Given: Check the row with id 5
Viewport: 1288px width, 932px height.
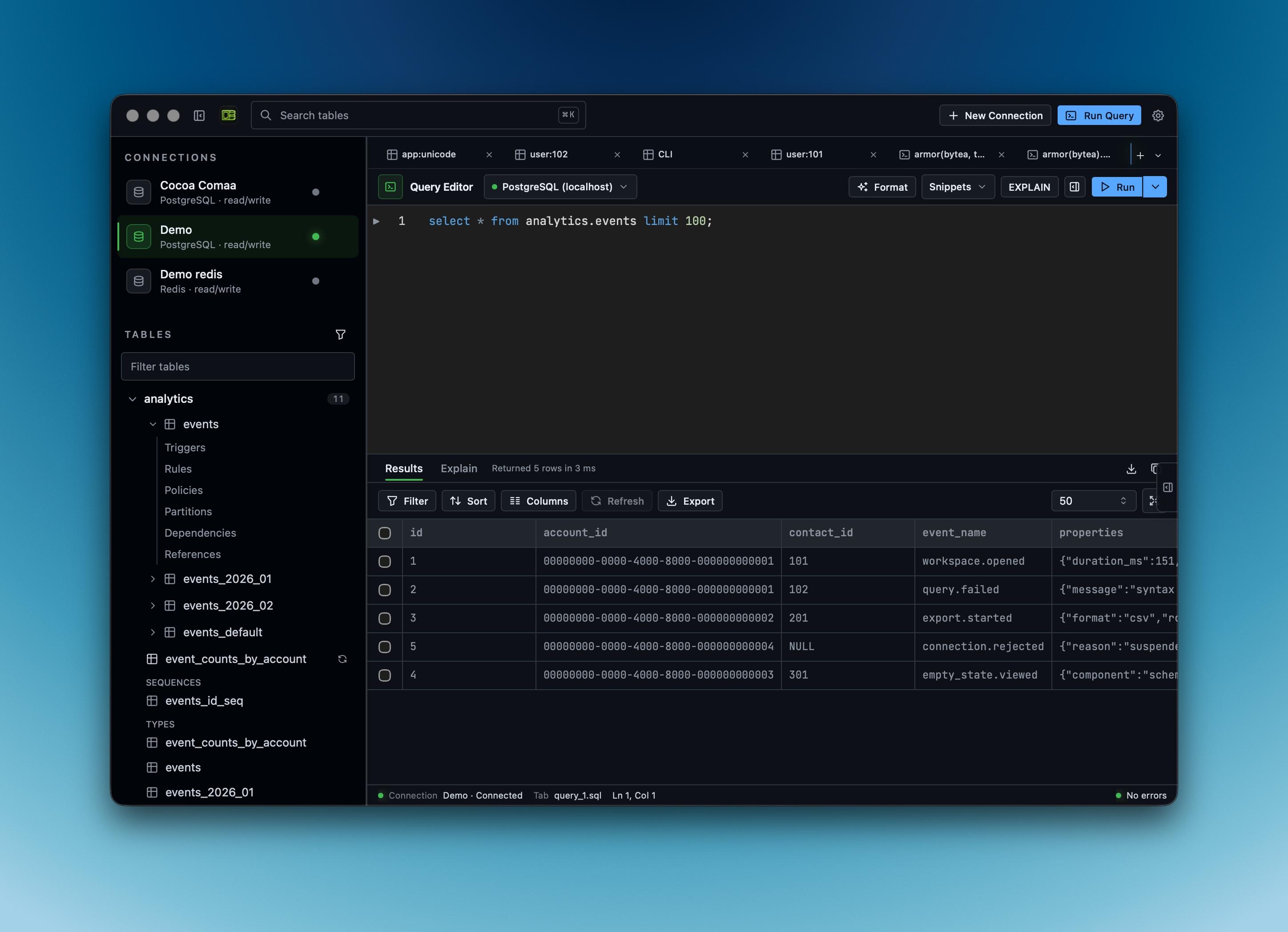Looking at the screenshot, I should tap(384, 647).
